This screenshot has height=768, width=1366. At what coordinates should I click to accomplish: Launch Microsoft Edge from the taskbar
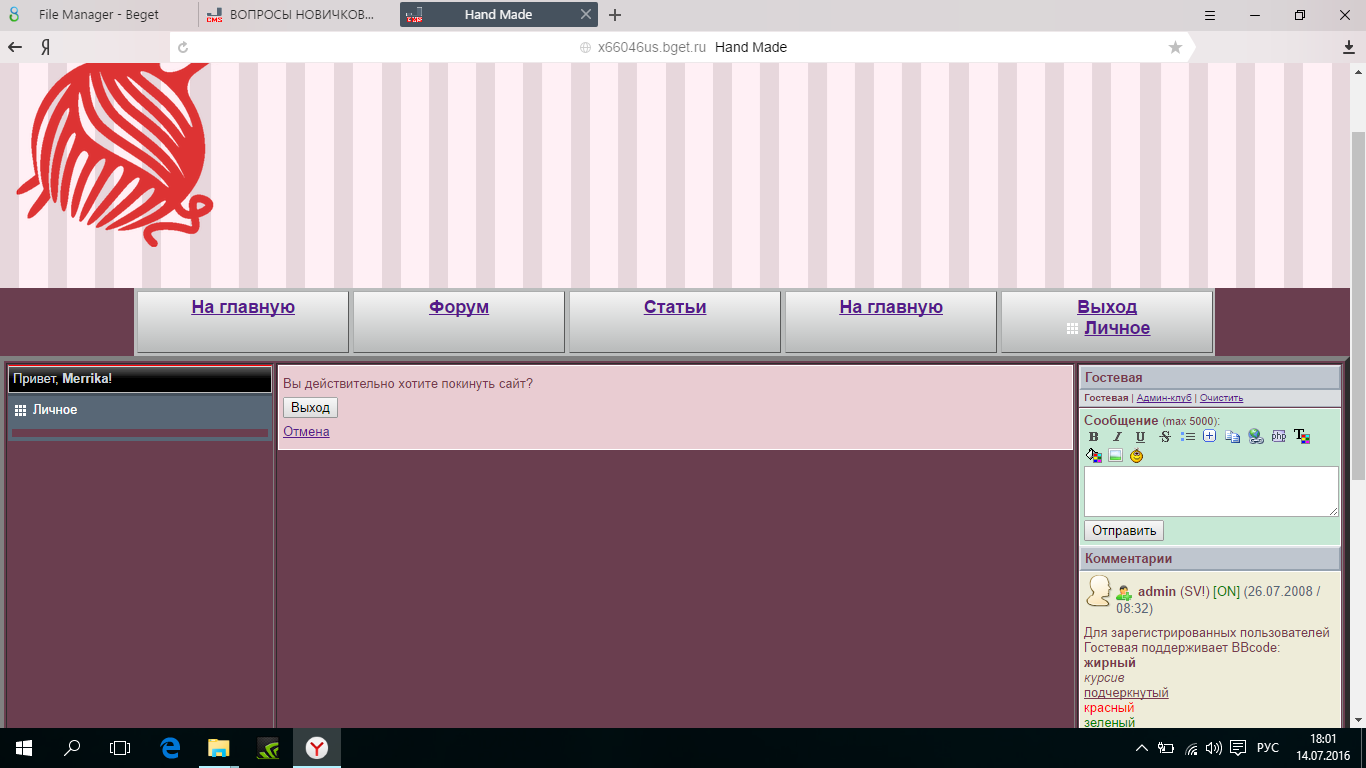tap(170, 748)
